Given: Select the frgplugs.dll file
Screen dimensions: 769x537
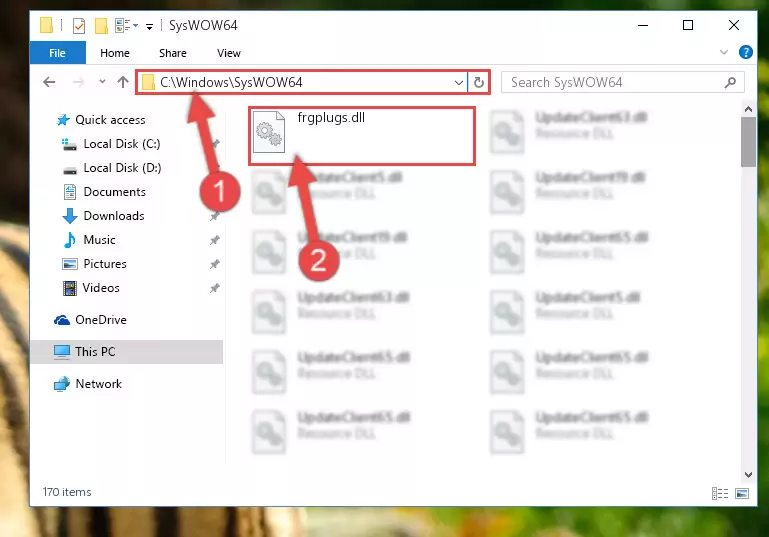Looking at the screenshot, I should point(362,136).
